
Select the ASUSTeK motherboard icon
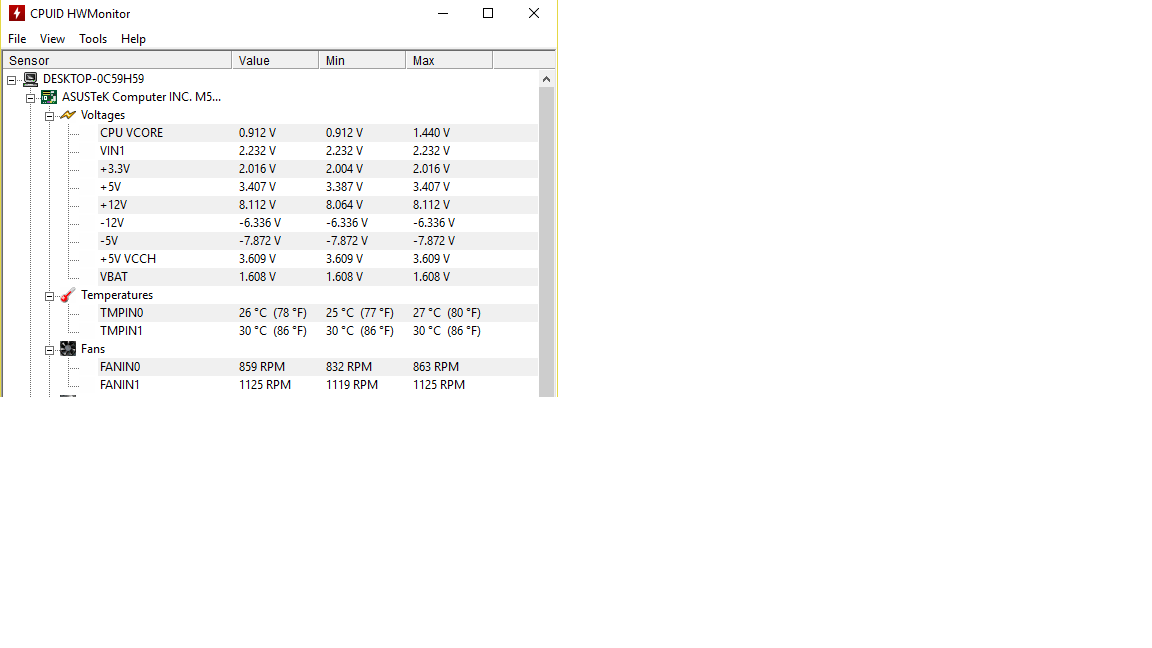click(49, 97)
